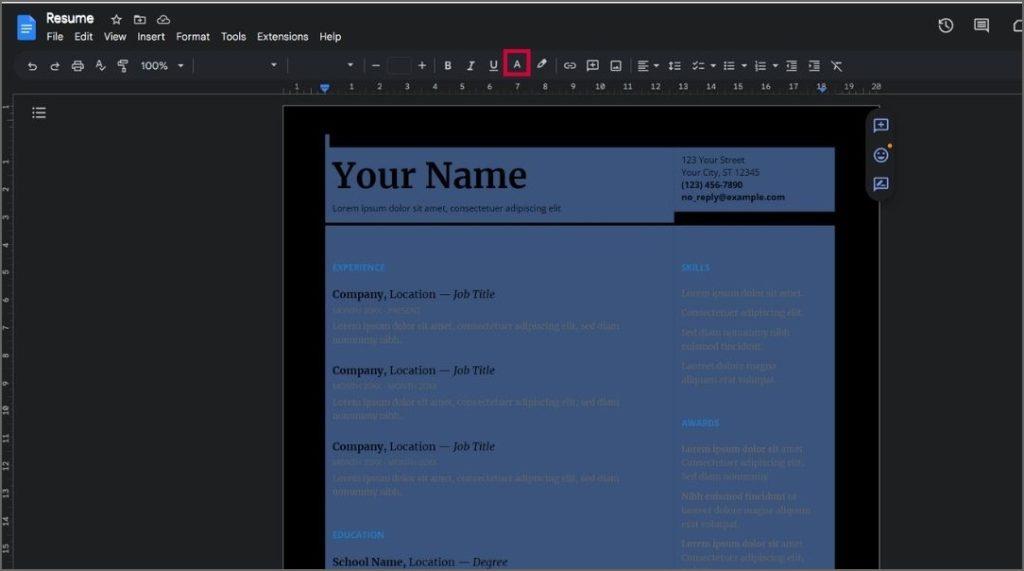Open the File menu
This screenshot has height=571, width=1024.
coord(55,37)
